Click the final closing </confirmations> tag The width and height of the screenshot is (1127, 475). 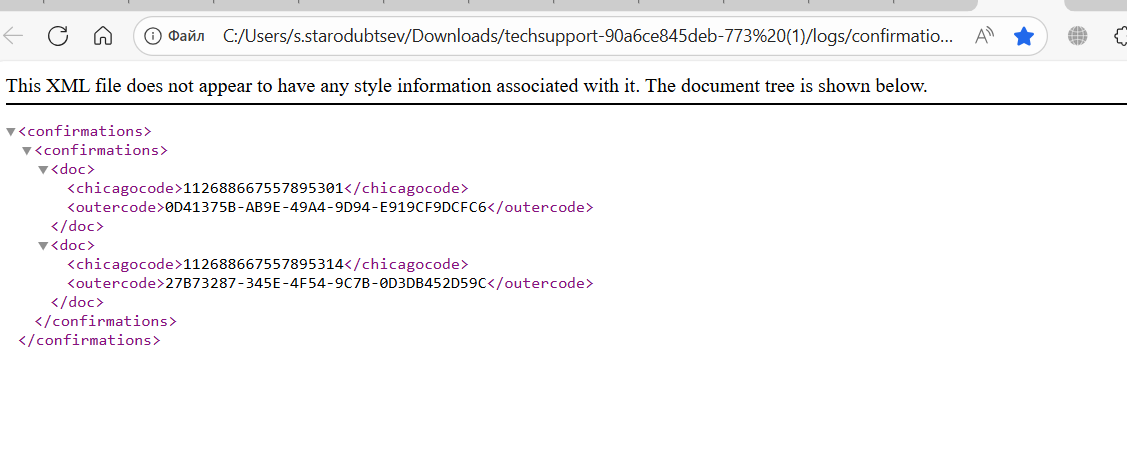pos(89,340)
